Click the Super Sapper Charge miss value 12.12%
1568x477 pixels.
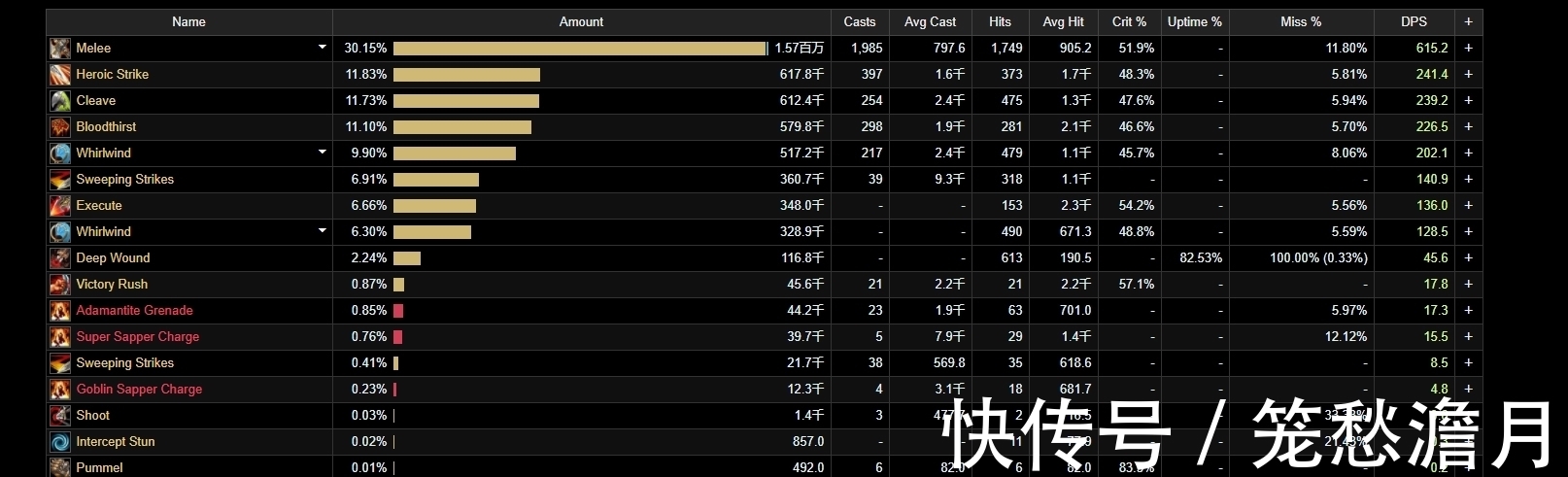click(x=1346, y=336)
